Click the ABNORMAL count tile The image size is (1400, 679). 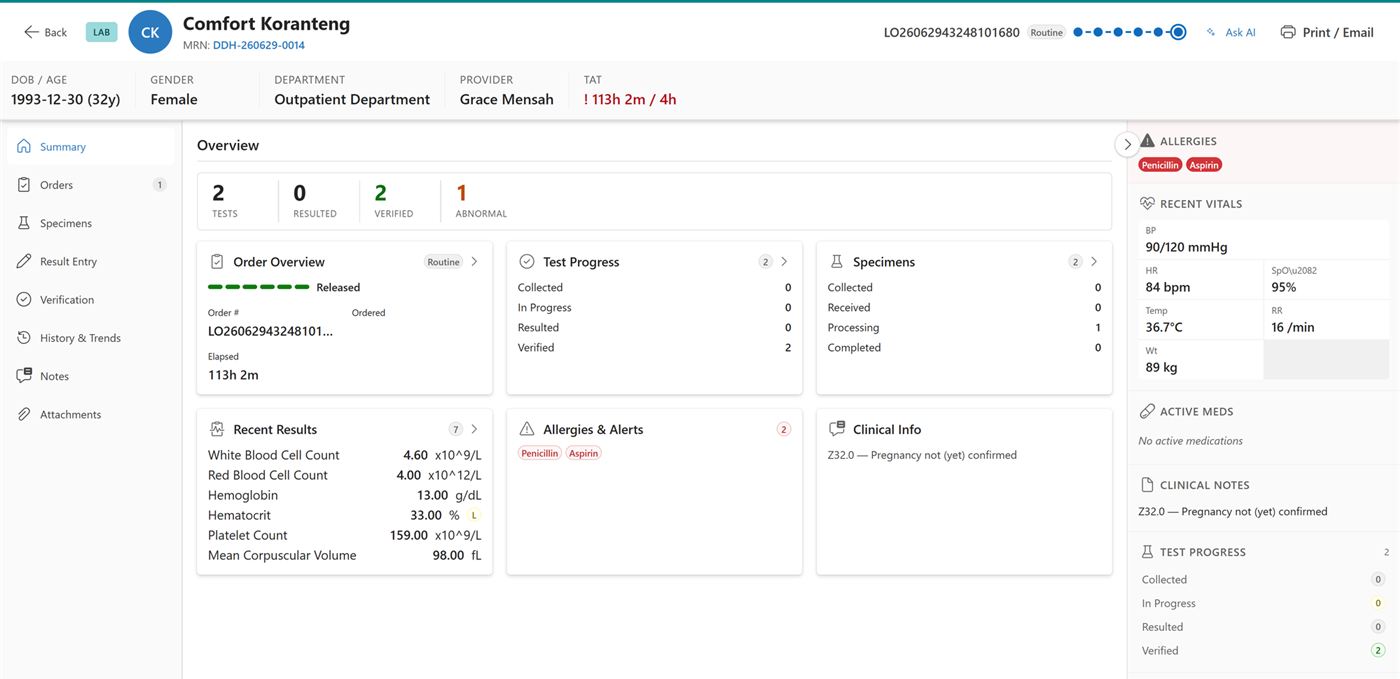(x=481, y=201)
